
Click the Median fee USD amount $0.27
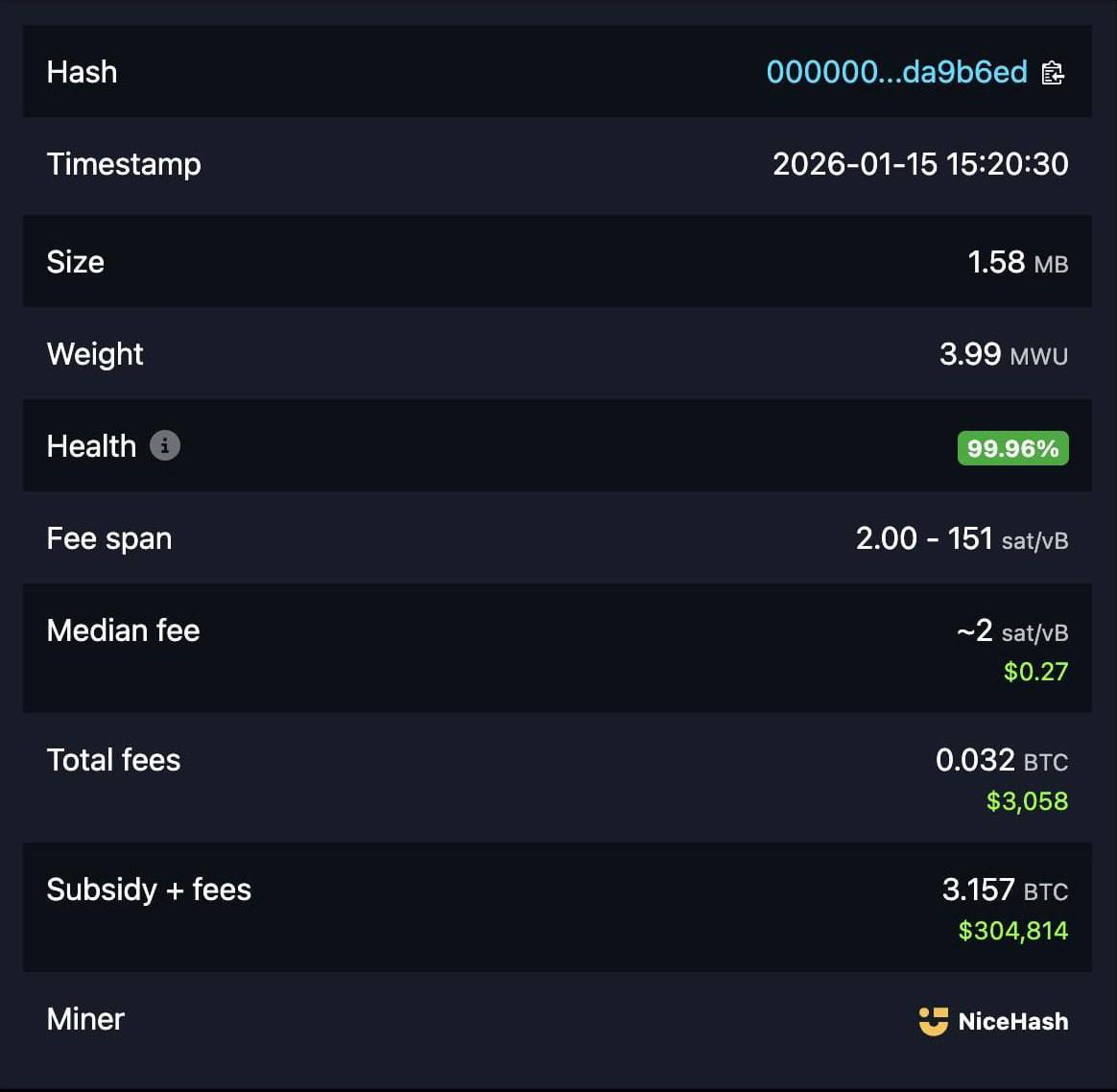pyautogui.click(x=1035, y=671)
